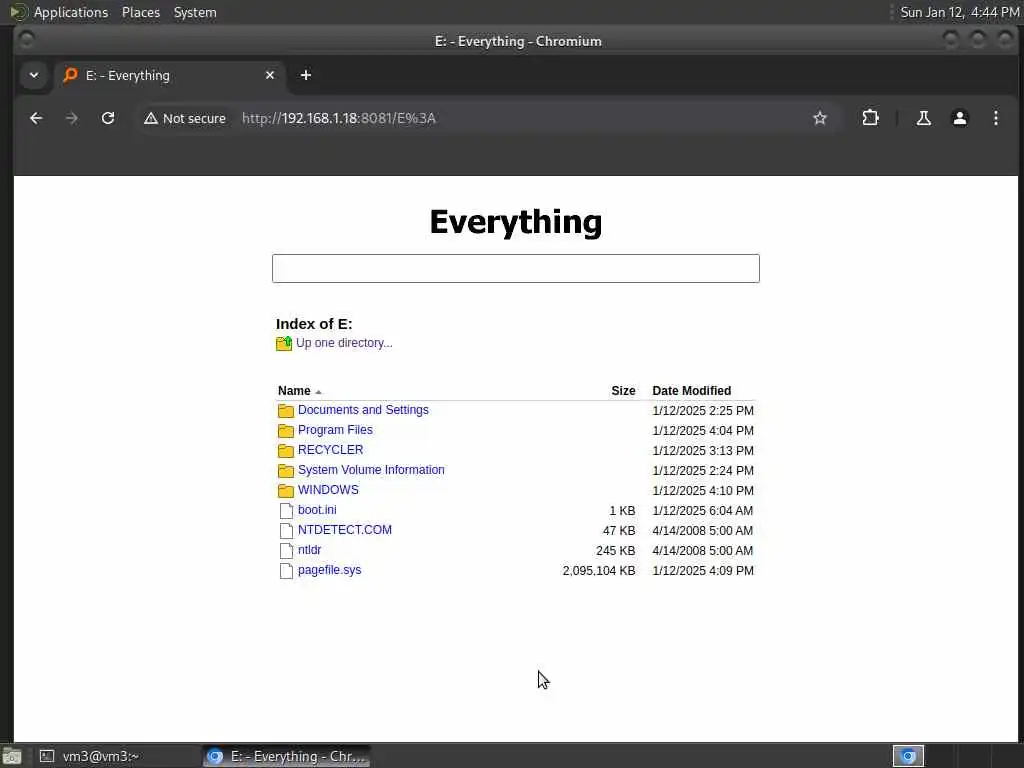1024x768 pixels.
Task: Sort by the Size column header
Action: [x=623, y=391]
